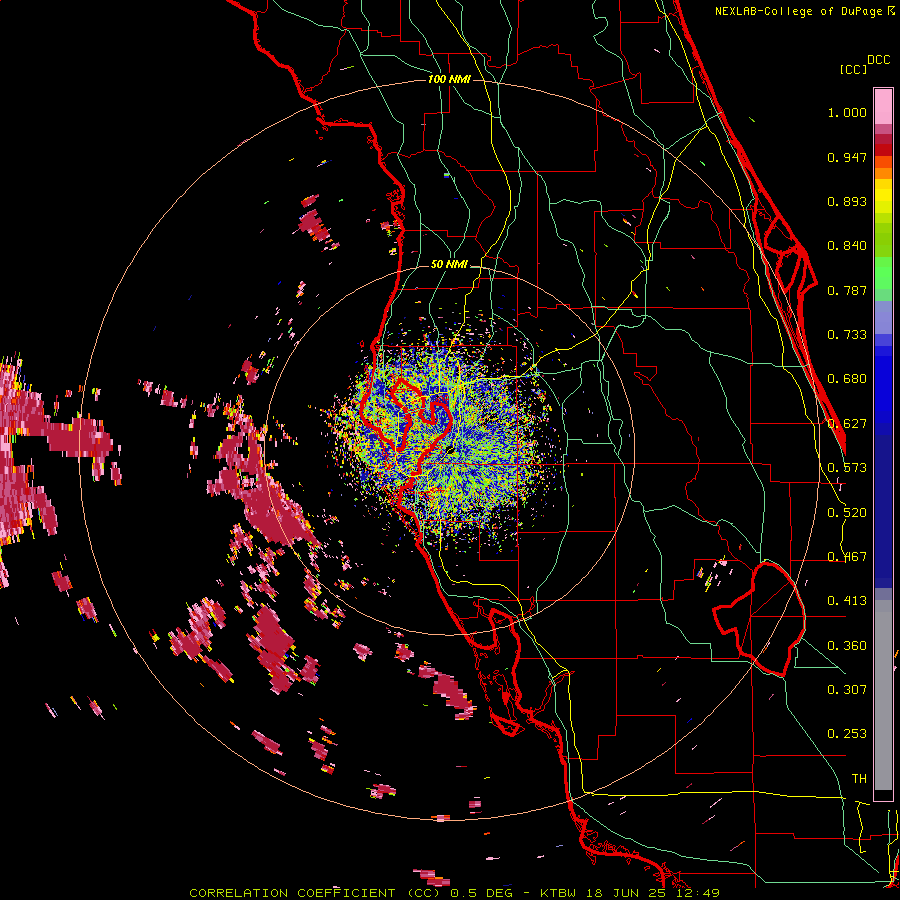Select the [CC] units label

coord(853,69)
